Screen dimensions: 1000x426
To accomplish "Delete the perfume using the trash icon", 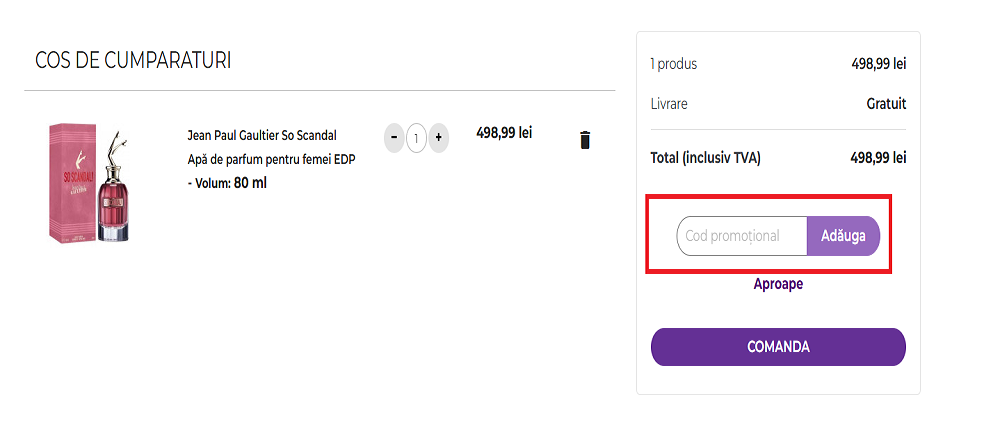I will (x=585, y=140).
